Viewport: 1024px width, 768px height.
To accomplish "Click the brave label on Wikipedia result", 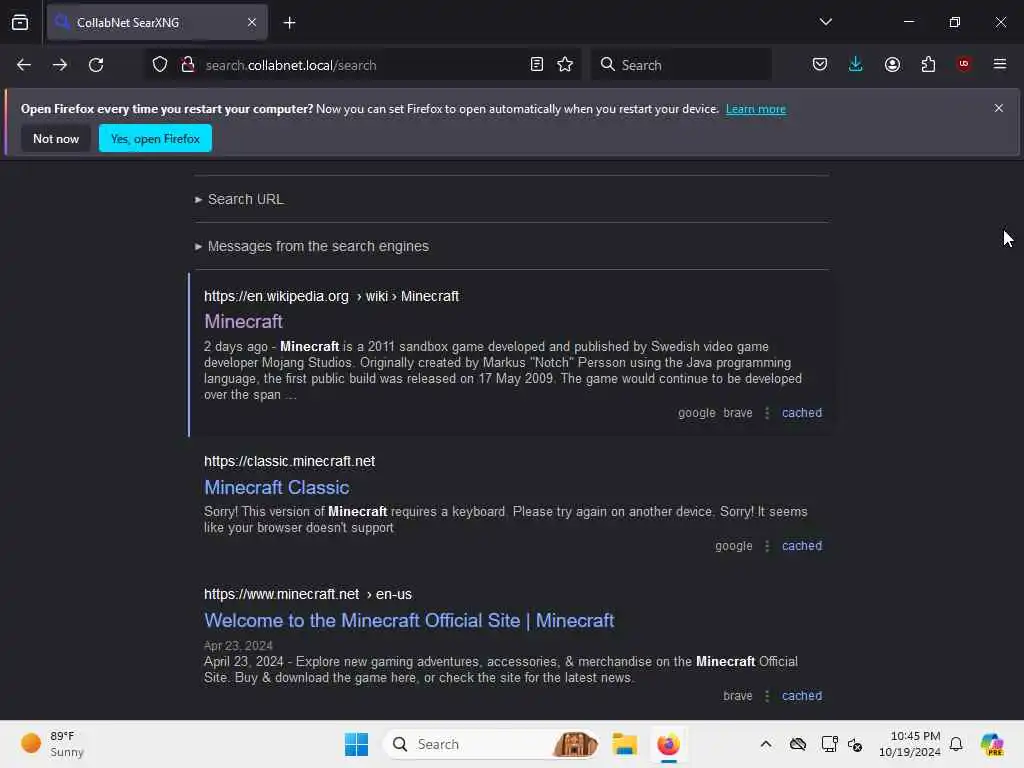I will [738, 413].
